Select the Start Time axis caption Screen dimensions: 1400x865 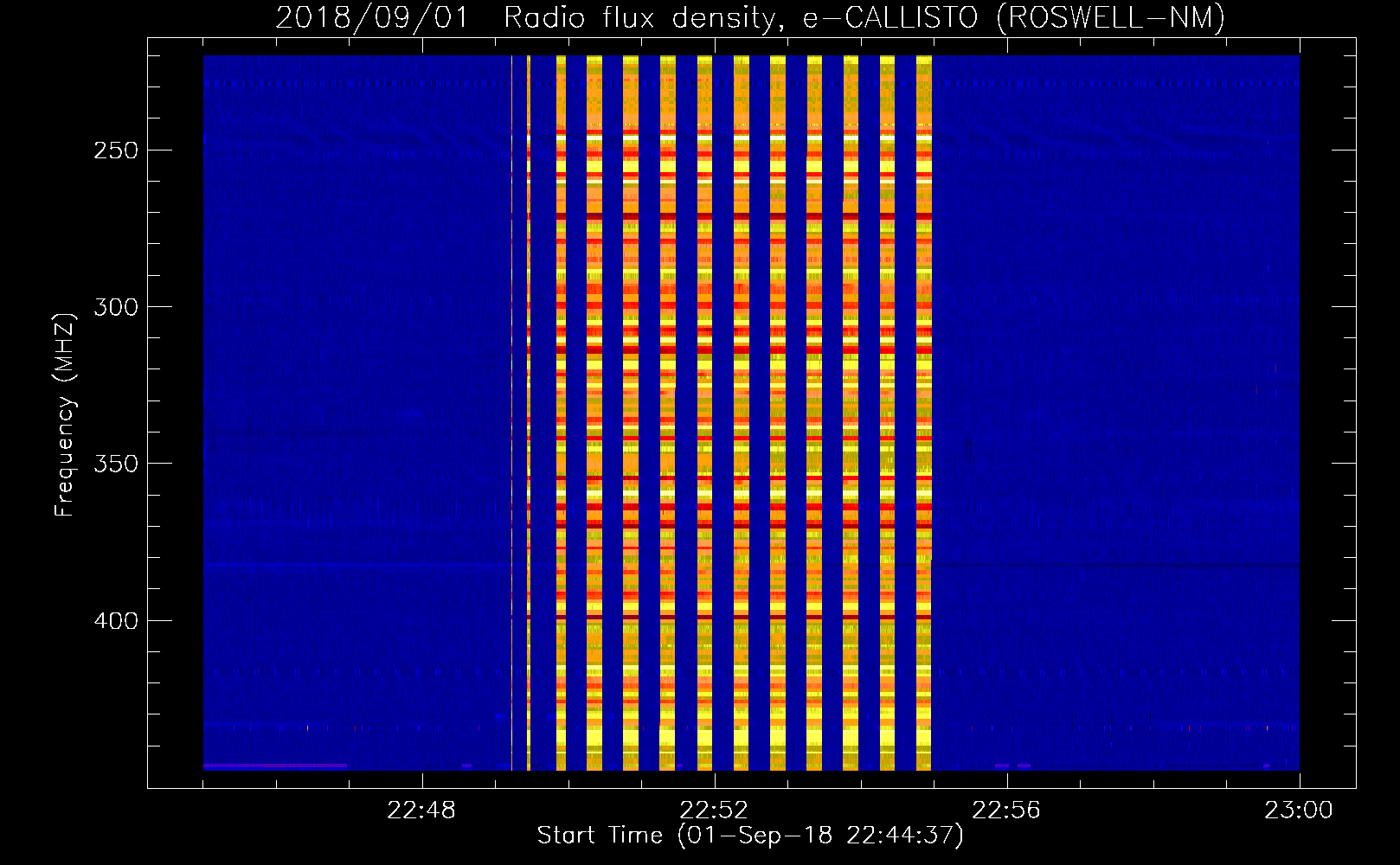point(750,836)
